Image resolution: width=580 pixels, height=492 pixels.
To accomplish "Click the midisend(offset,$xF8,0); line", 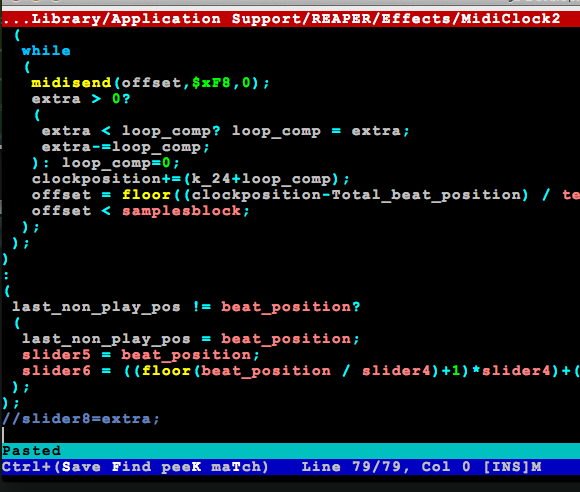I will pos(150,82).
